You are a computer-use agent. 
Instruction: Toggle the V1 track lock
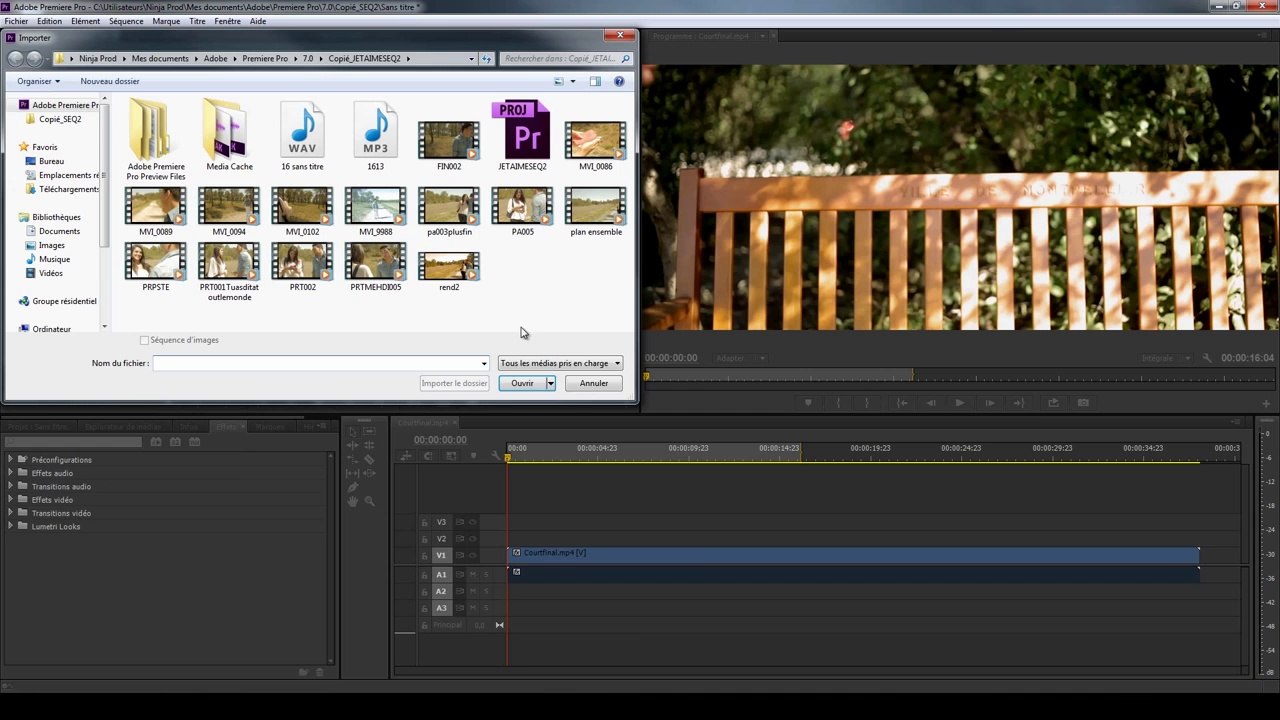pyautogui.click(x=424, y=555)
